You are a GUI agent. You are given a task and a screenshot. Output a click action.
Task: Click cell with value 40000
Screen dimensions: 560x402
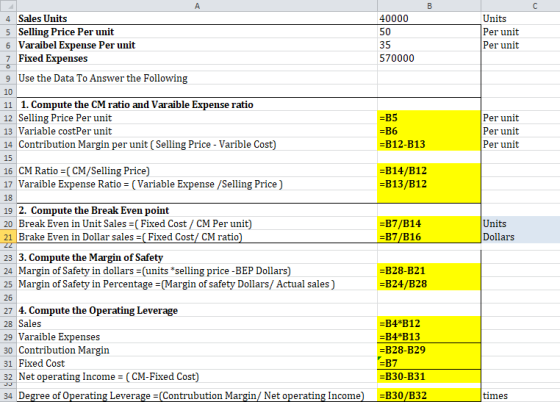(429, 18)
